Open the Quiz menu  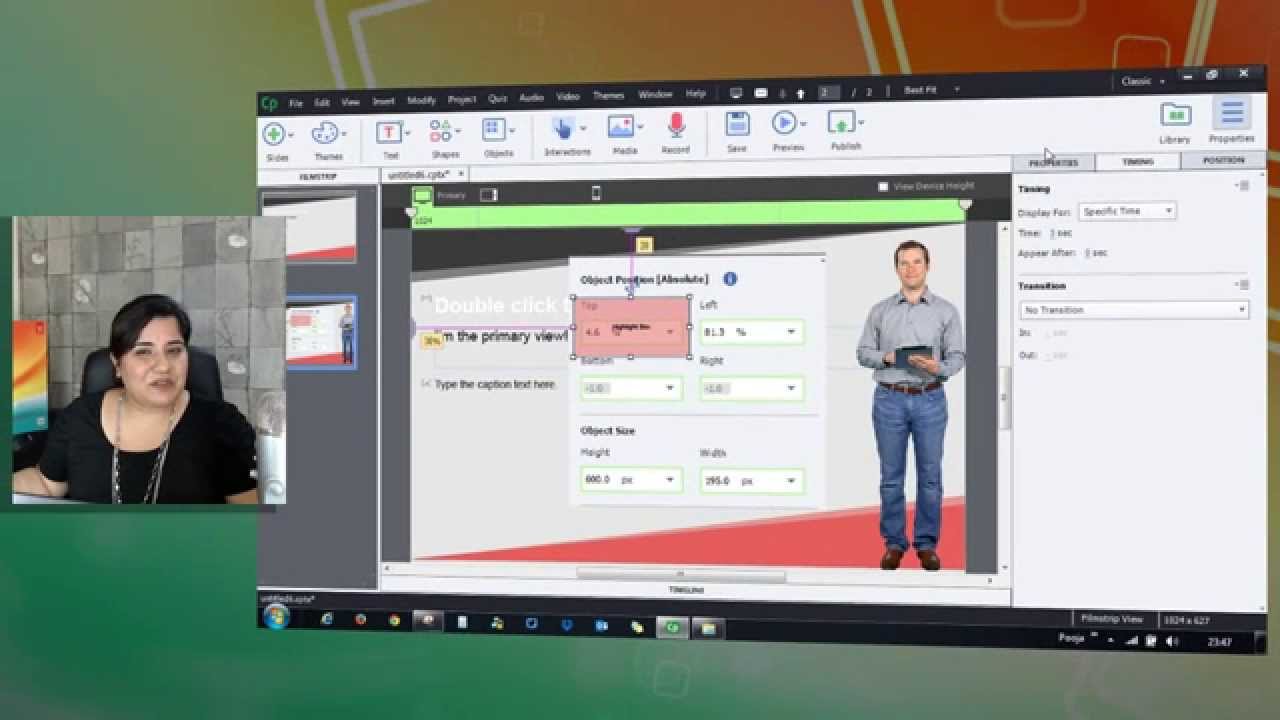[497, 98]
